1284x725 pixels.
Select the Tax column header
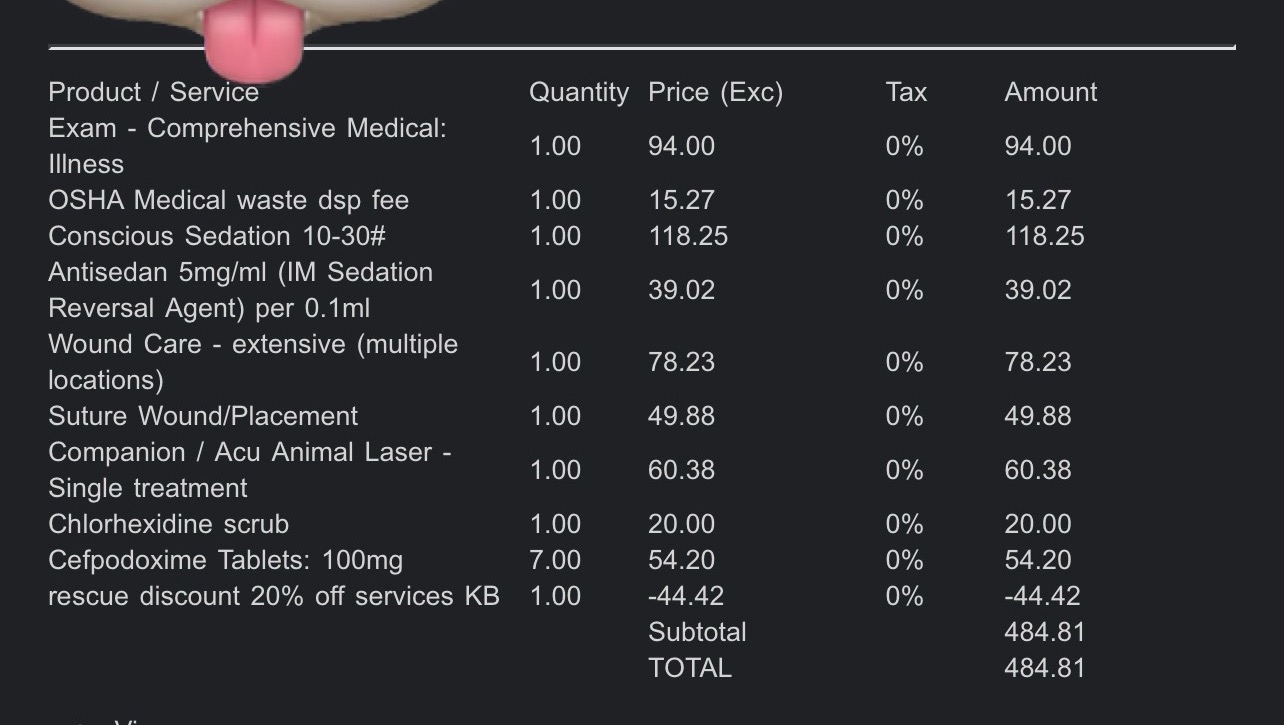906,92
